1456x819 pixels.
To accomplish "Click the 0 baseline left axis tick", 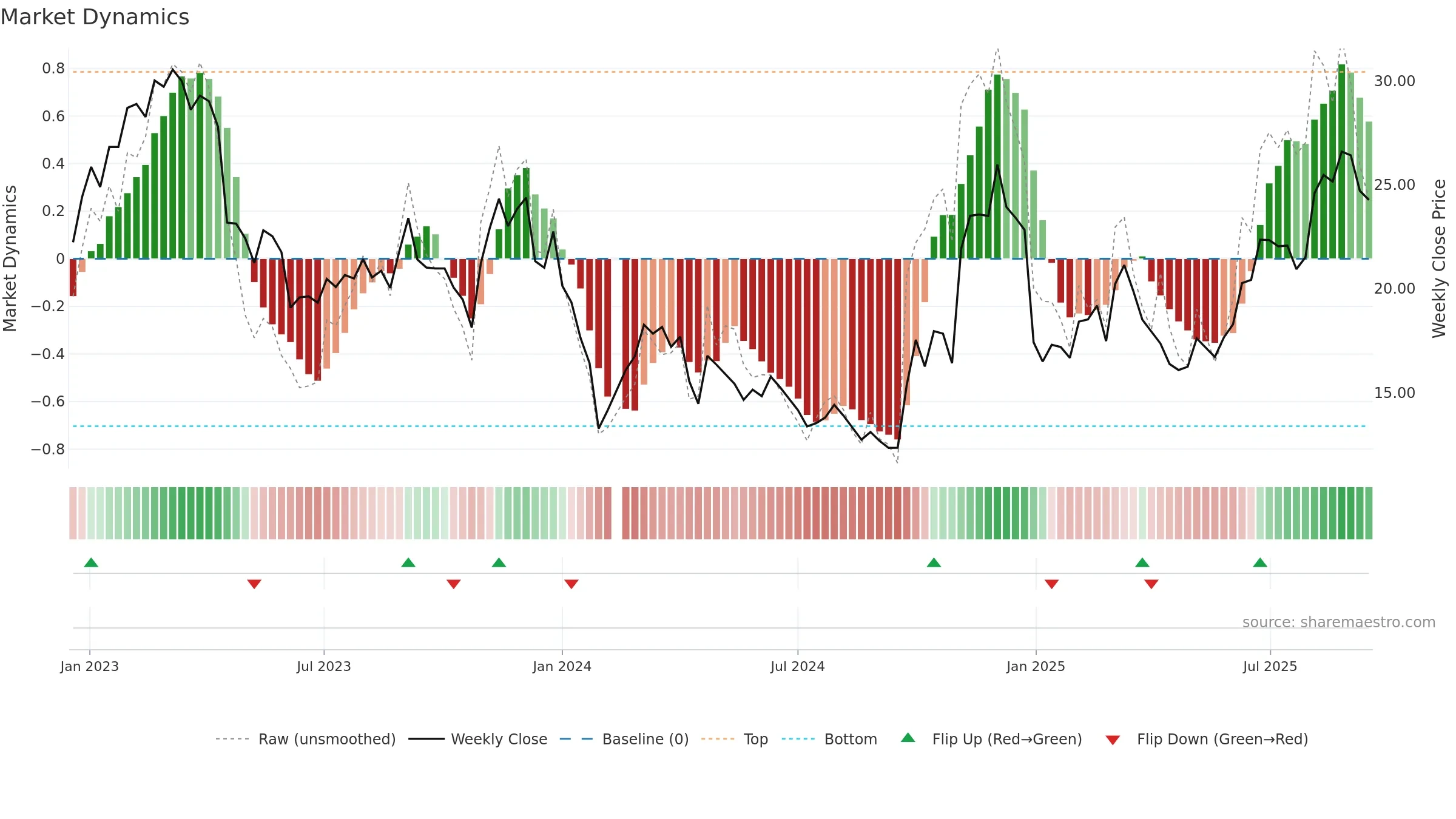I will pos(60,259).
